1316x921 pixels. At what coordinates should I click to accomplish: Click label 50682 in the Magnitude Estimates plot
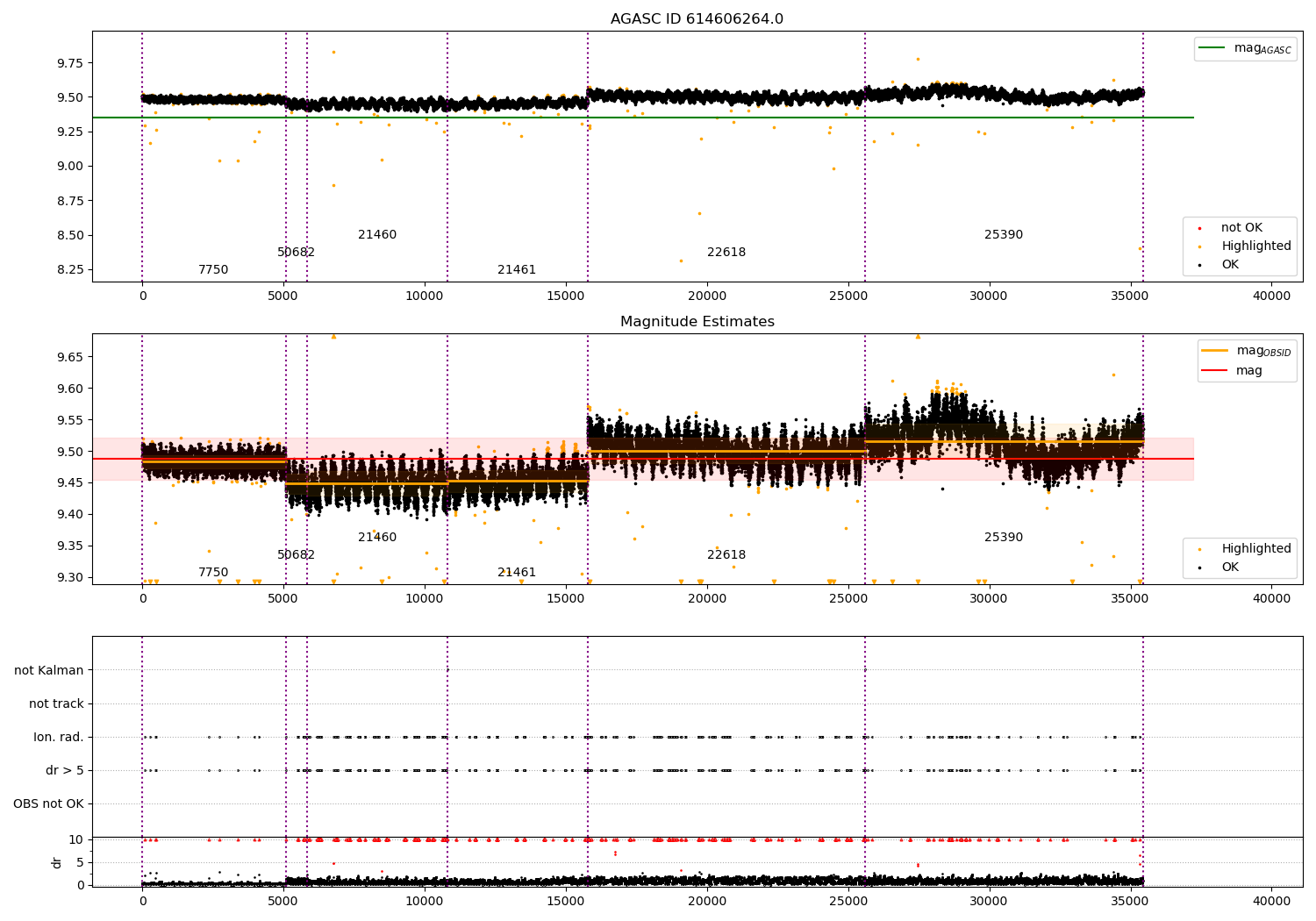(296, 555)
